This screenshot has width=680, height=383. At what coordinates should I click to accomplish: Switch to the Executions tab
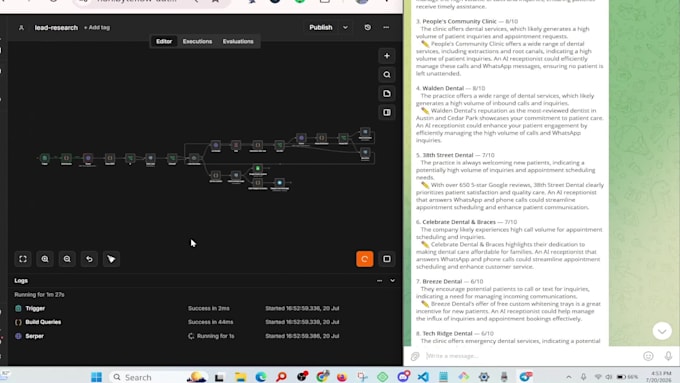click(x=197, y=41)
